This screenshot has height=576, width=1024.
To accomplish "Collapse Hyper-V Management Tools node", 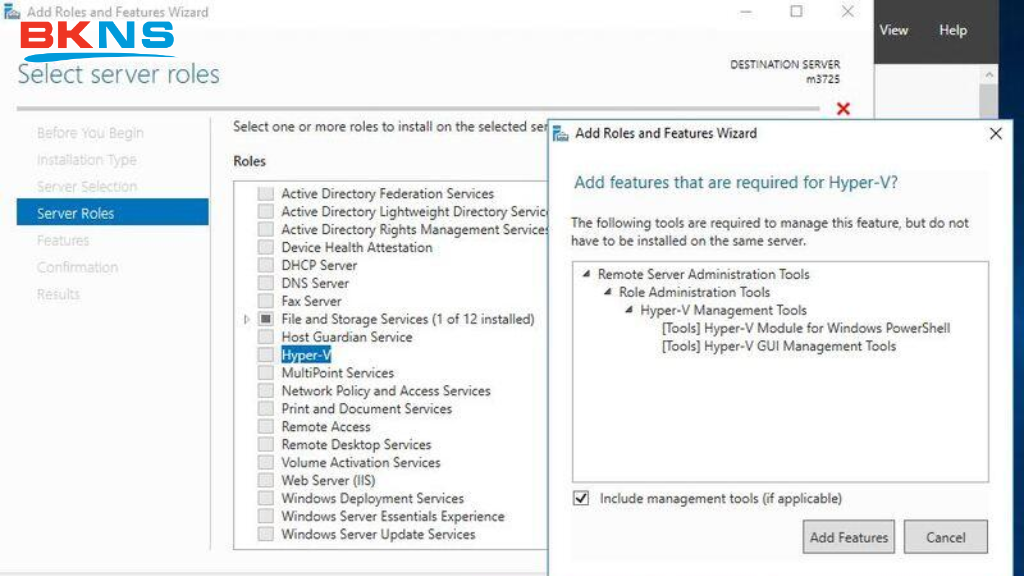I will (x=629, y=310).
